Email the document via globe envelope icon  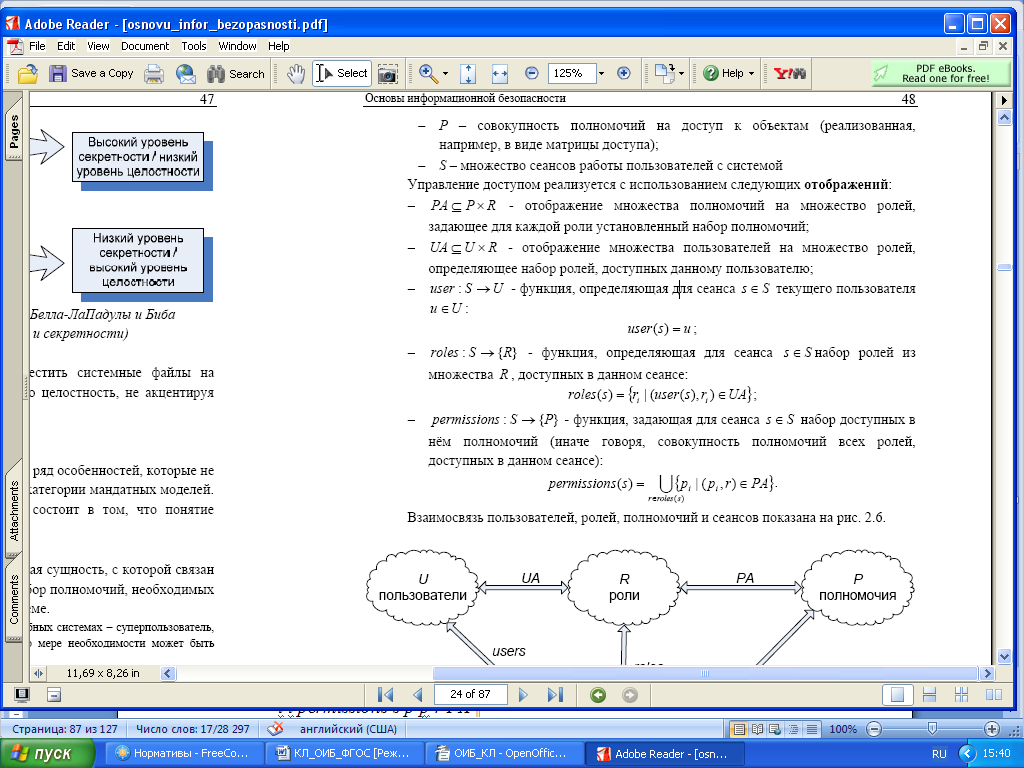pyautogui.click(x=185, y=74)
